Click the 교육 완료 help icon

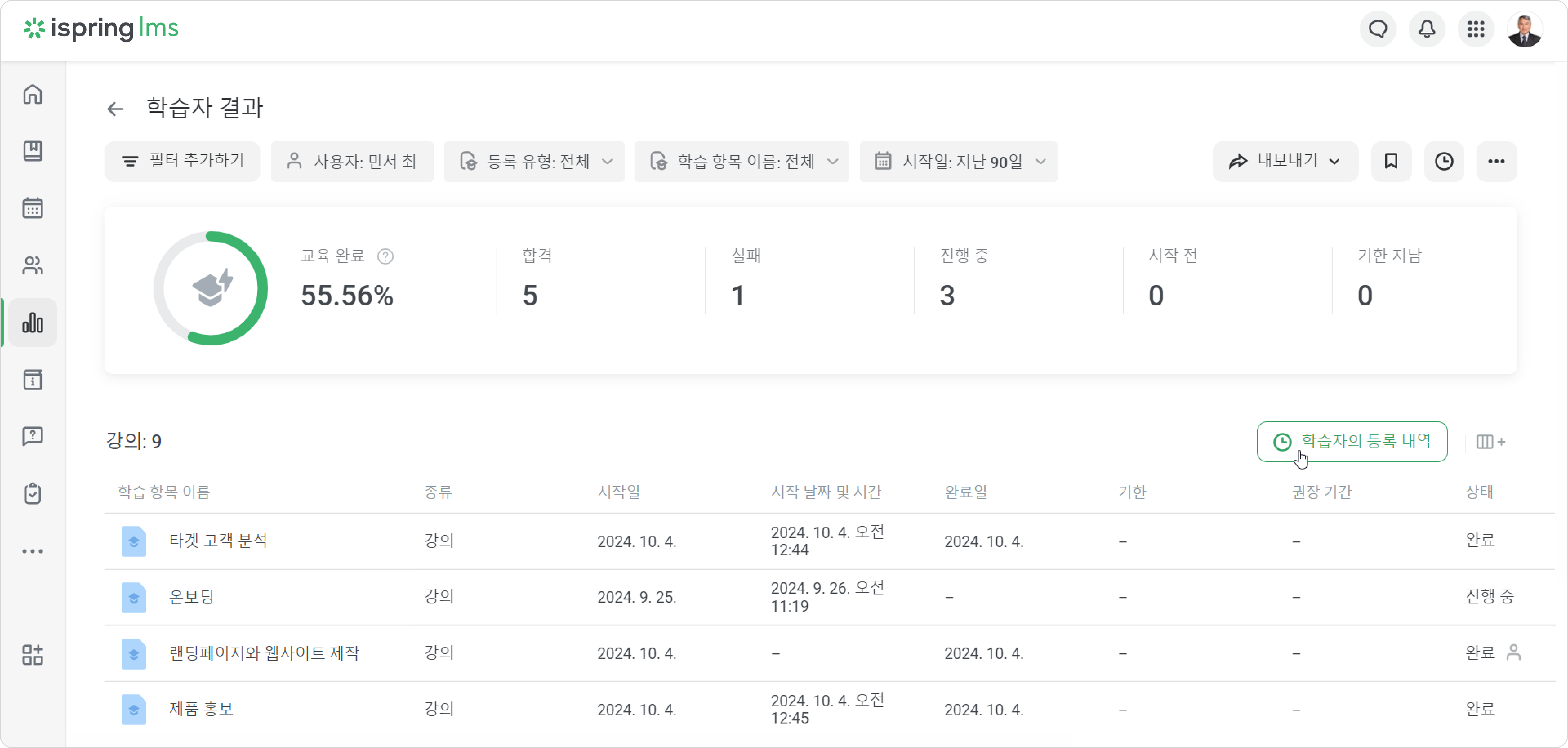(385, 256)
